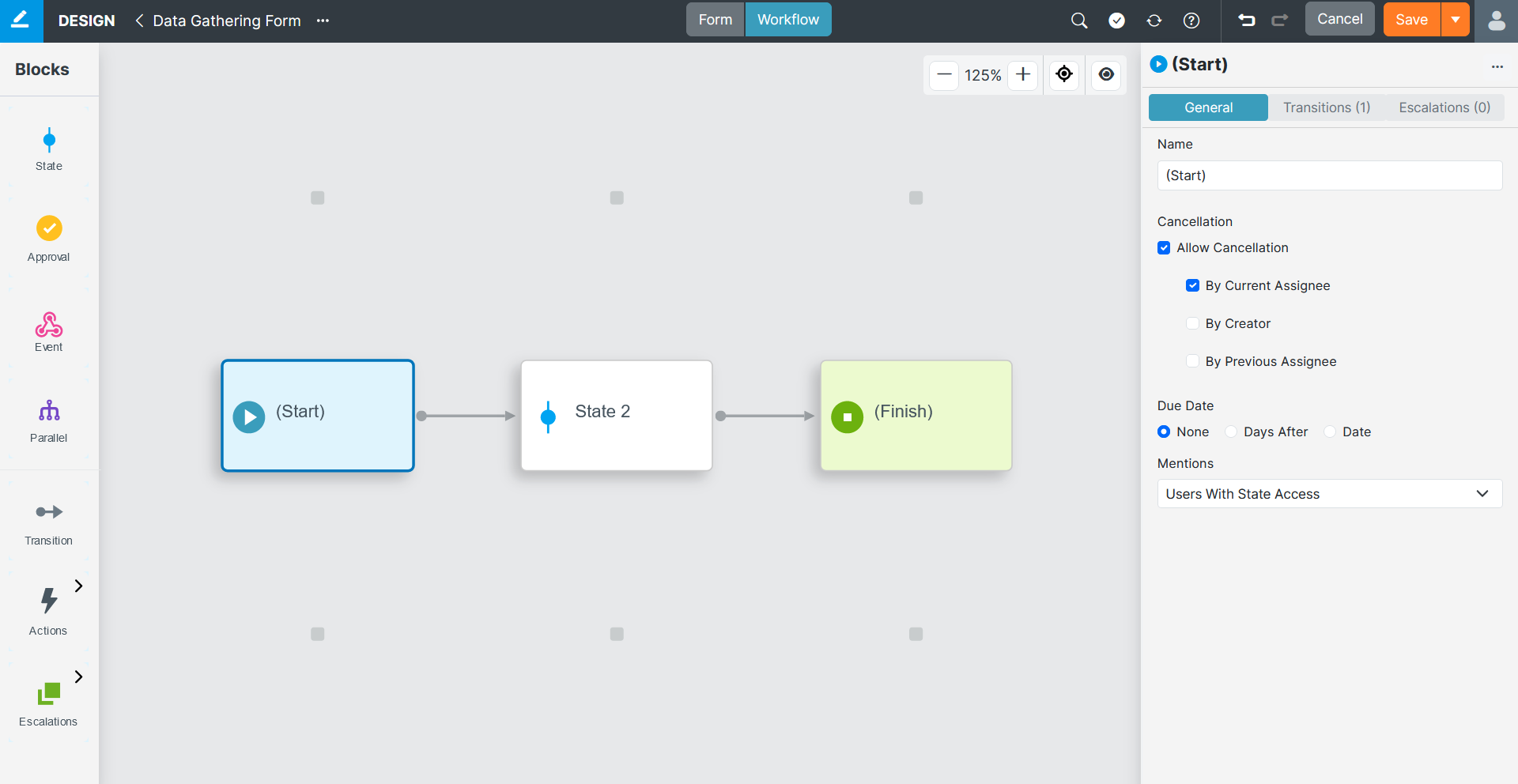Open search with the magnifier icon
The height and width of the screenshot is (784, 1518).
1079,21
